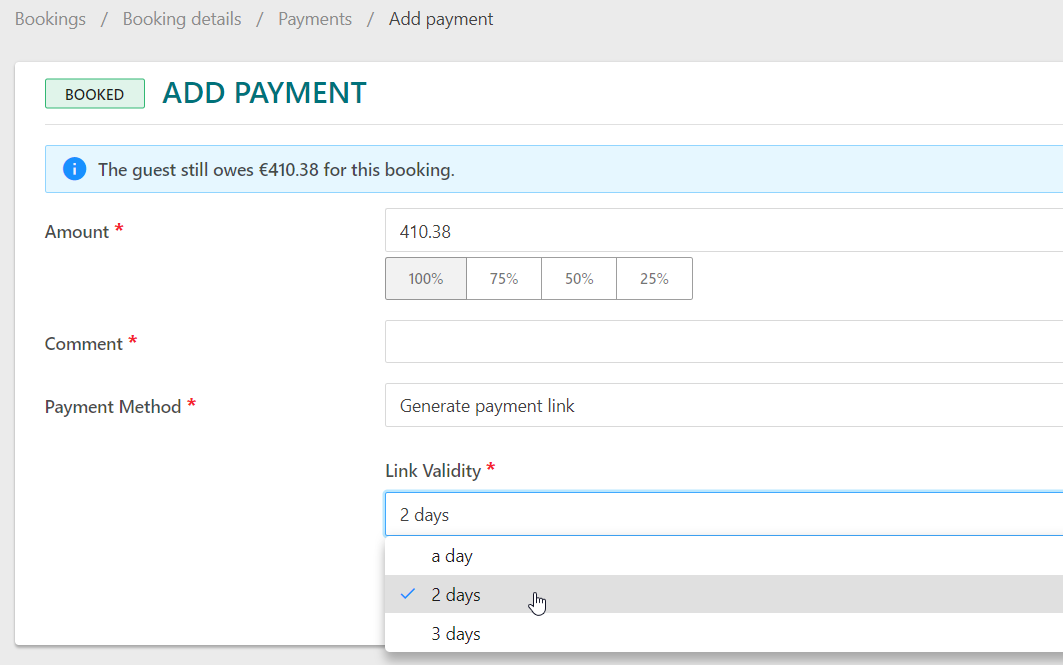The height and width of the screenshot is (665, 1063).
Task: Click the guest still owes €410.38 notice
Action: point(276,170)
